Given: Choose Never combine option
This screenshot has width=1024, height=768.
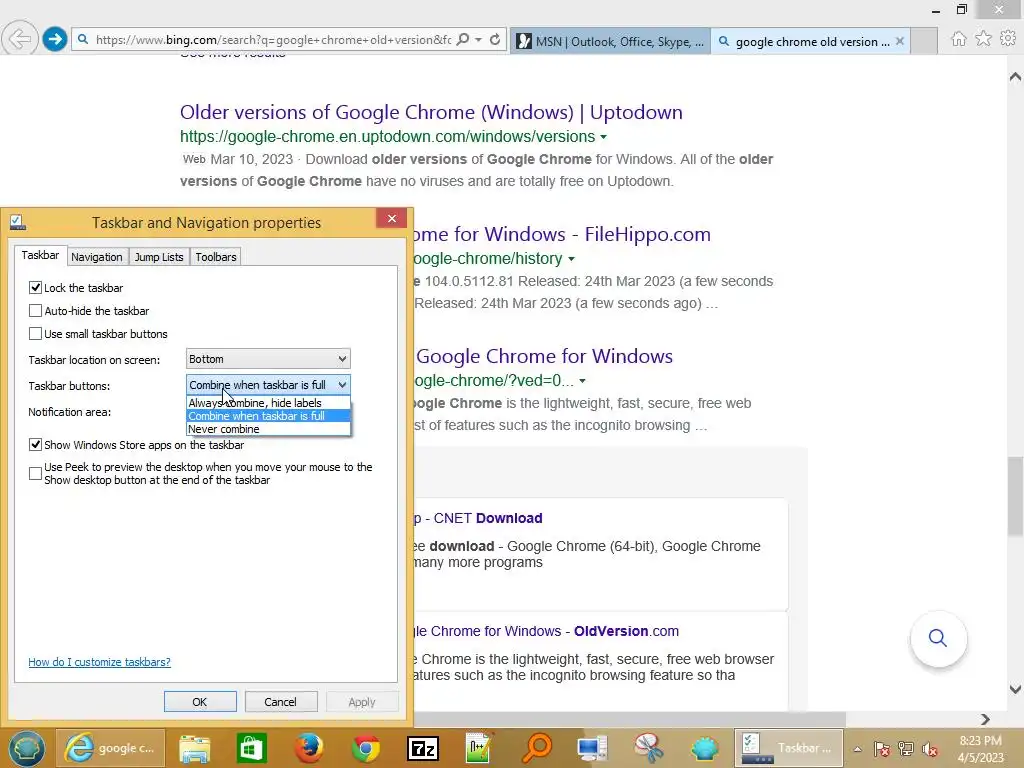Looking at the screenshot, I should 268,429.
